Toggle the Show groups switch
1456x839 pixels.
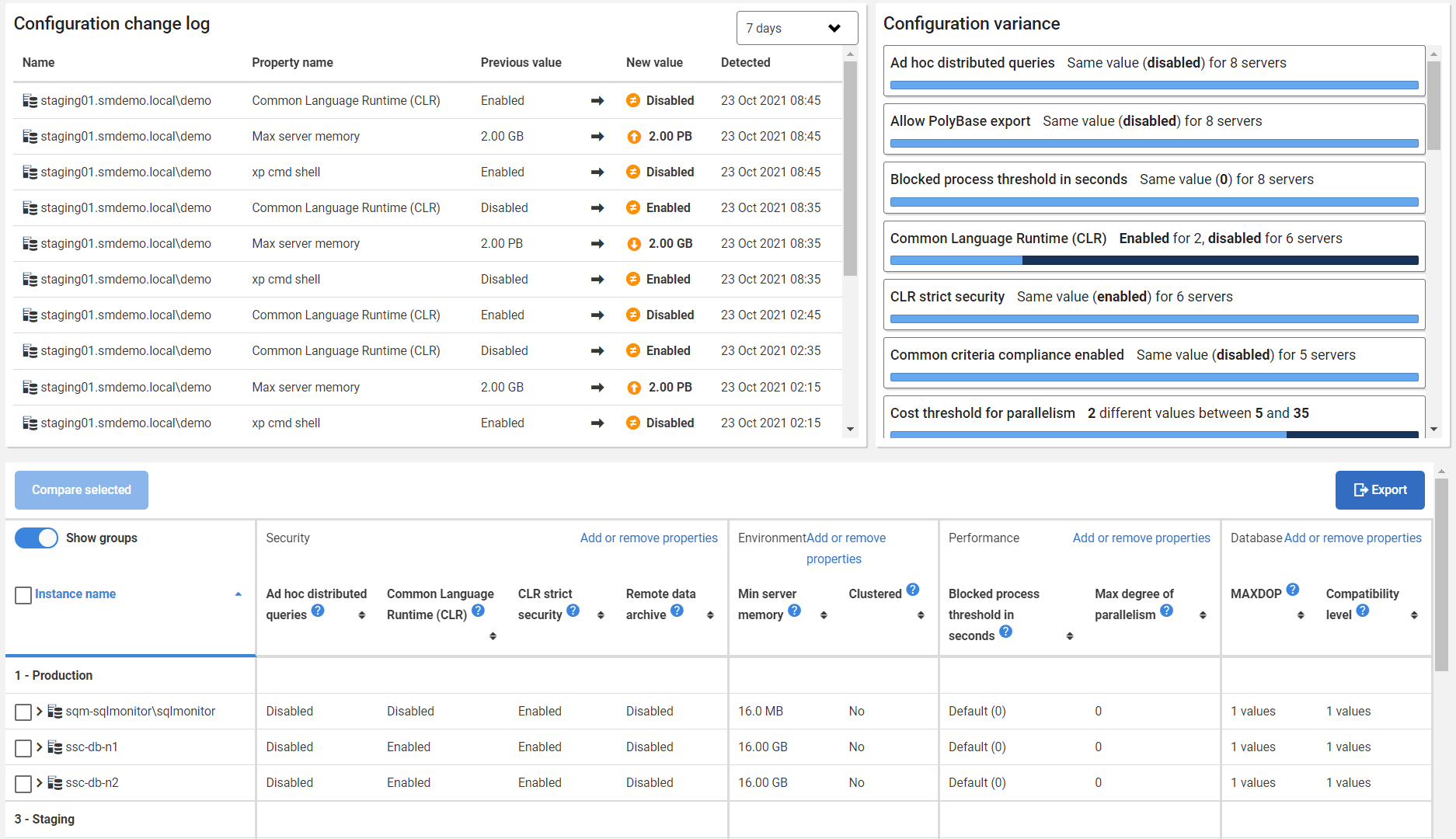[x=37, y=538]
